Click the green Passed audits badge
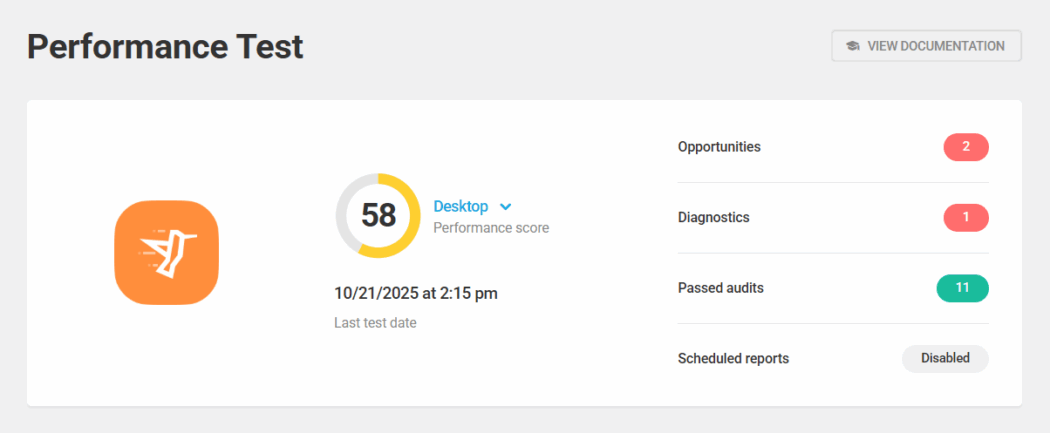The width and height of the screenshot is (1050, 433). click(x=962, y=288)
